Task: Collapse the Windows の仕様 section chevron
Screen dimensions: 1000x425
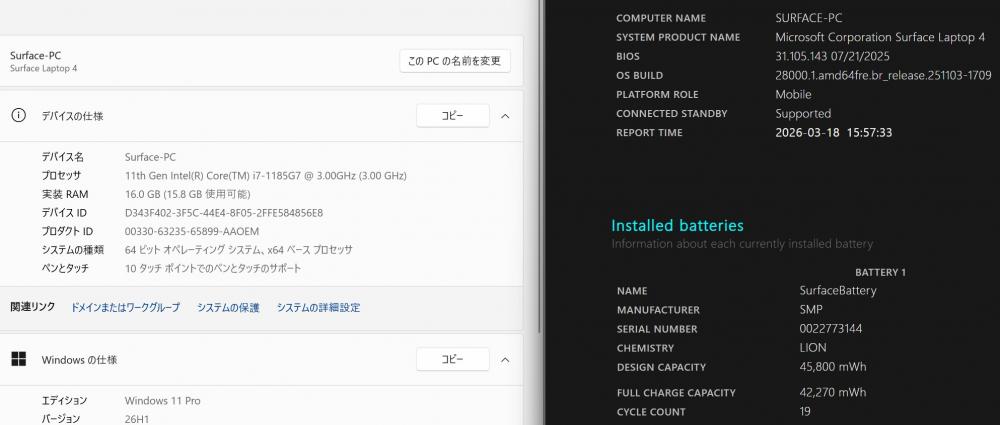Action: tap(505, 360)
